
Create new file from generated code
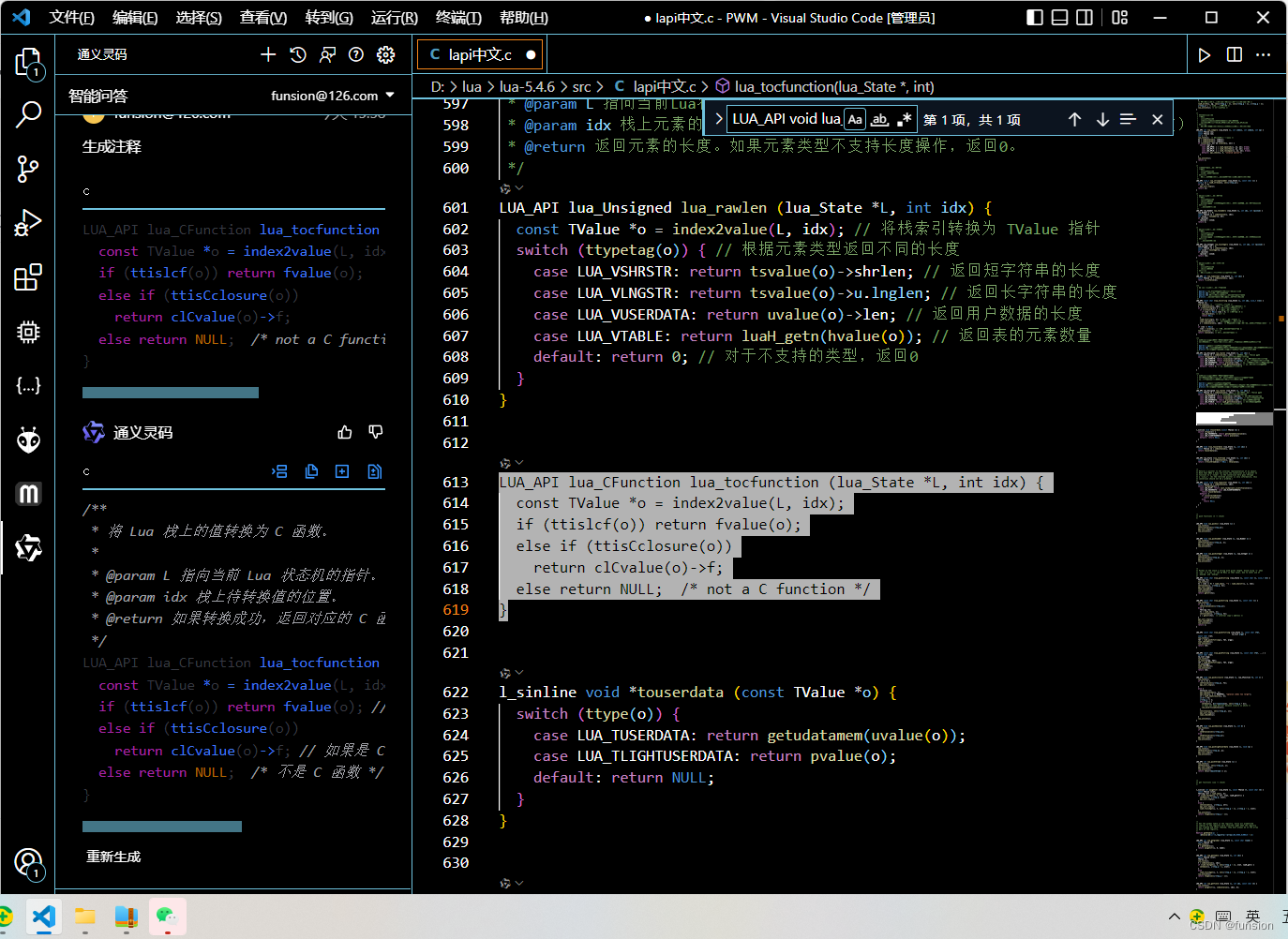(342, 471)
